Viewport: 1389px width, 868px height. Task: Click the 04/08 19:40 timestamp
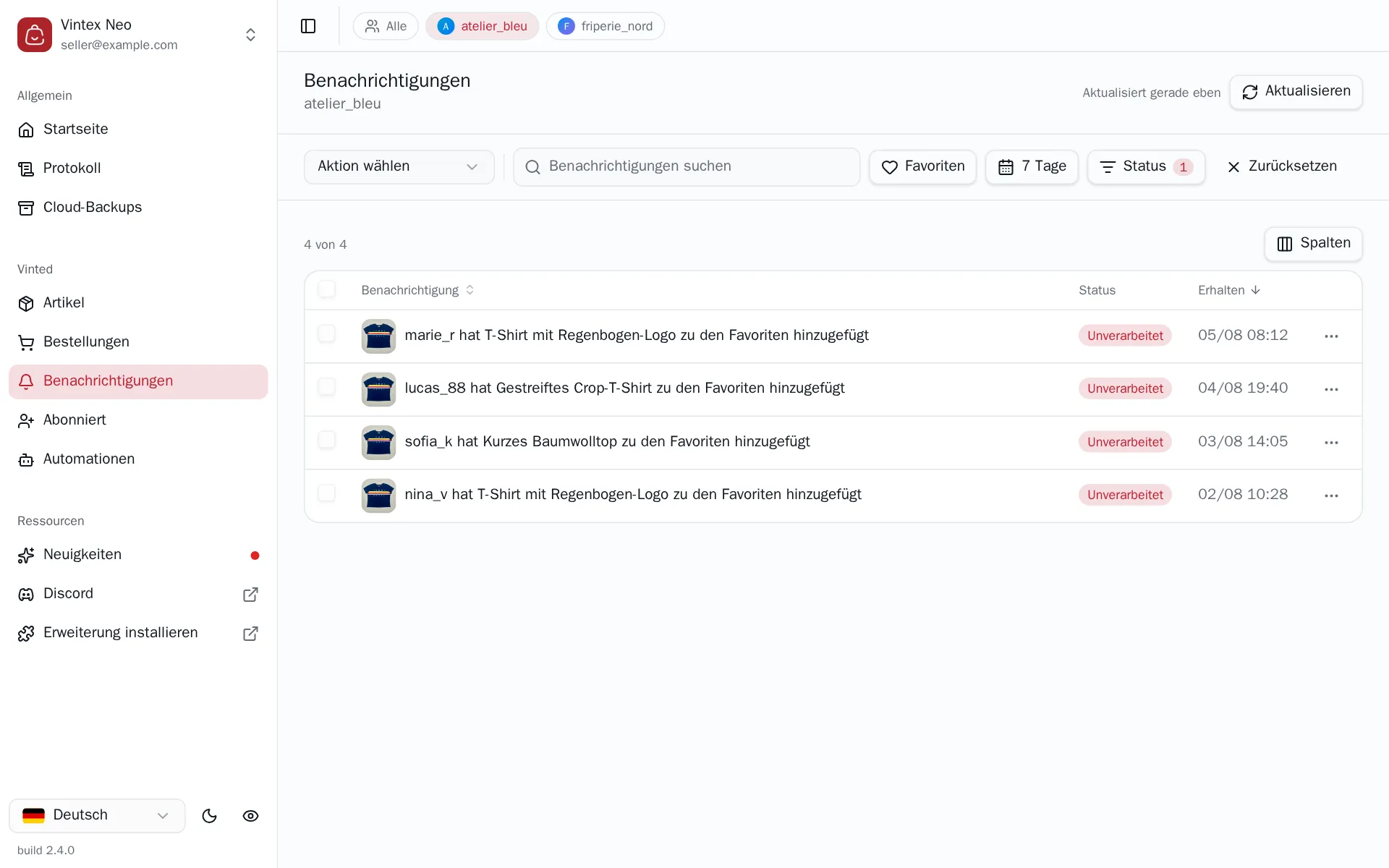pyautogui.click(x=1243, y=388)
